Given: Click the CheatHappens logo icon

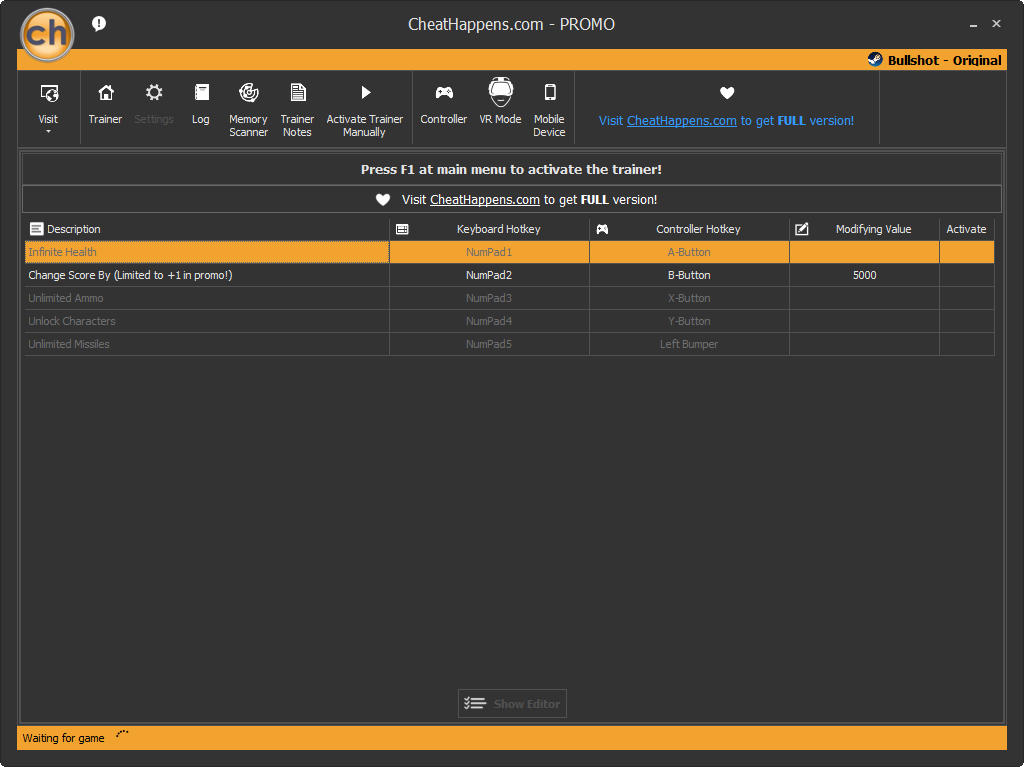Looking at the screenshot, I should (47, 35).
